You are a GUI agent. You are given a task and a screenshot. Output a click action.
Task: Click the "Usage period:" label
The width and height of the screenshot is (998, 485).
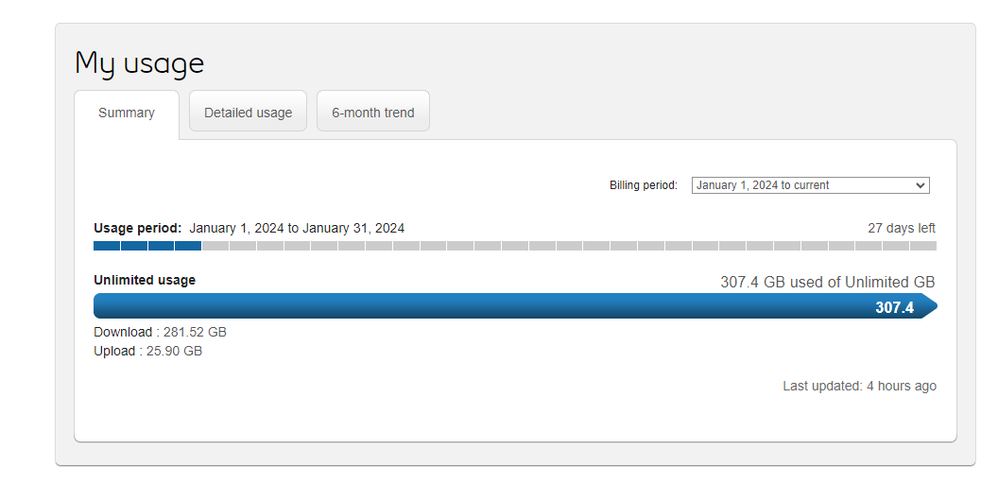pos(138,228)
